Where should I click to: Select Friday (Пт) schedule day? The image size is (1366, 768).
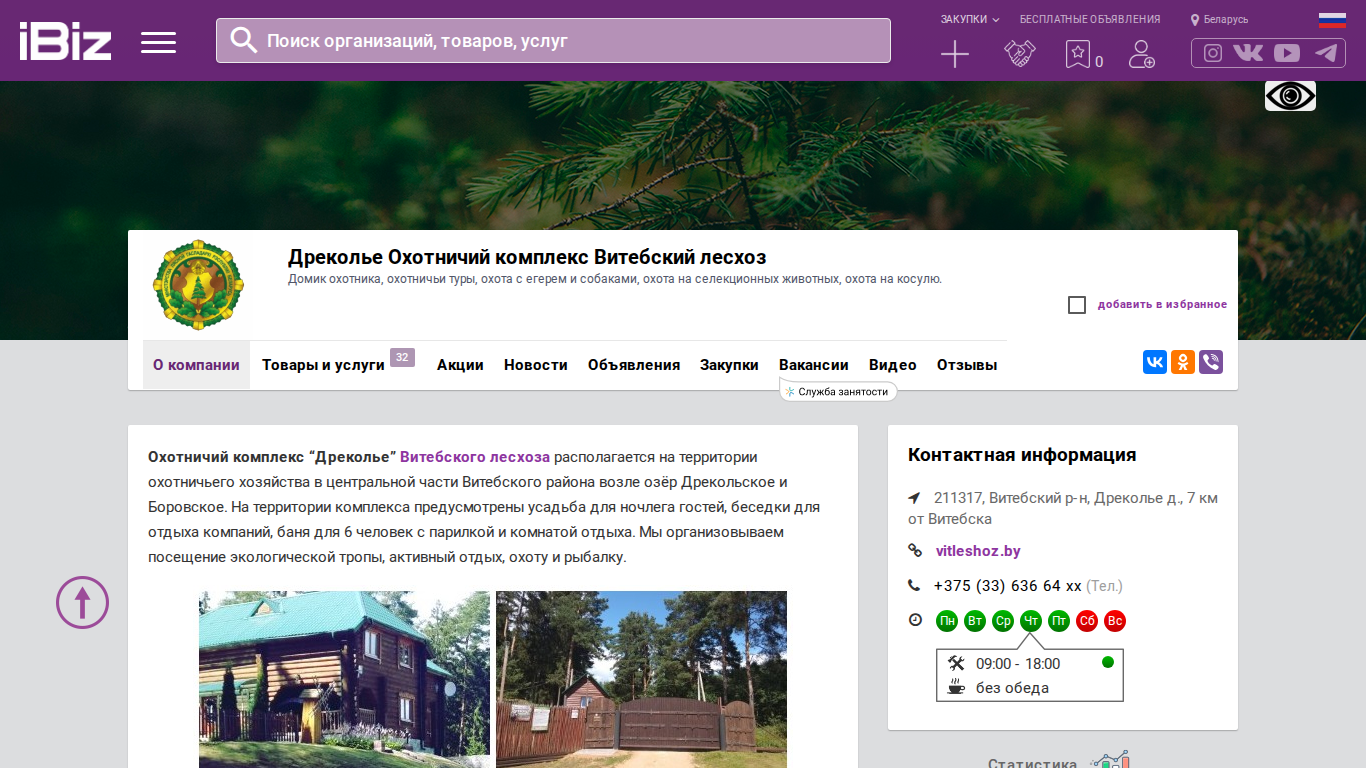coord(1059,621)
